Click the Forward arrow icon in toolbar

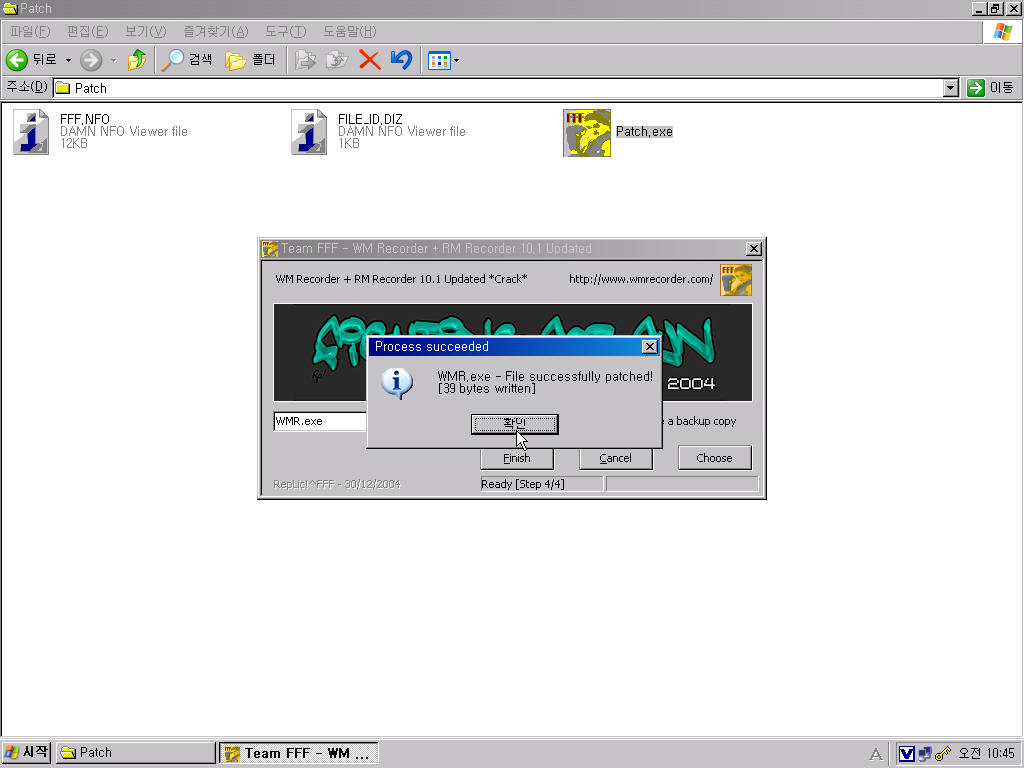[91, 60]
